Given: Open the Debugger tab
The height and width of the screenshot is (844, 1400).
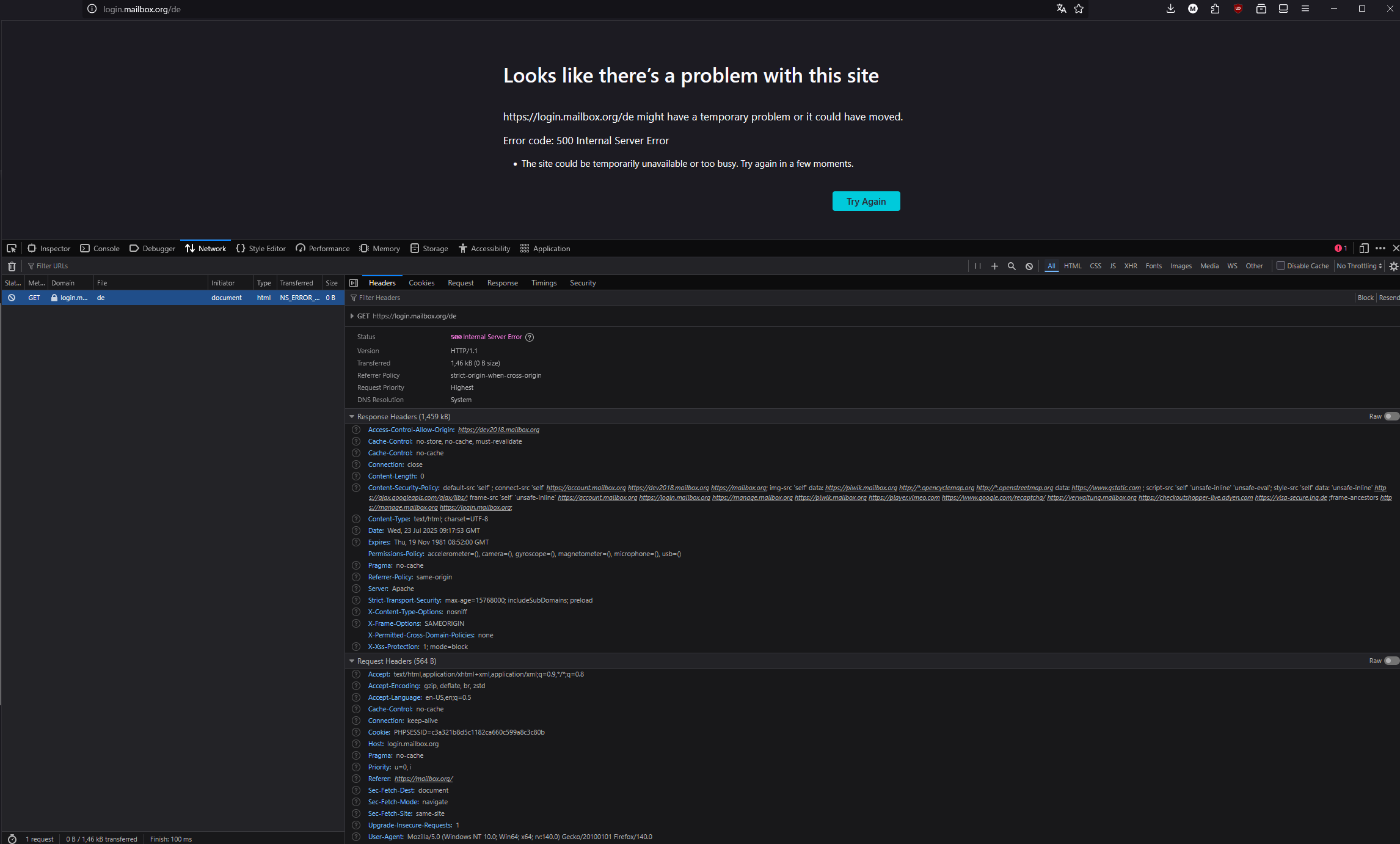Looking at the screenshot, I should (152, 248).
